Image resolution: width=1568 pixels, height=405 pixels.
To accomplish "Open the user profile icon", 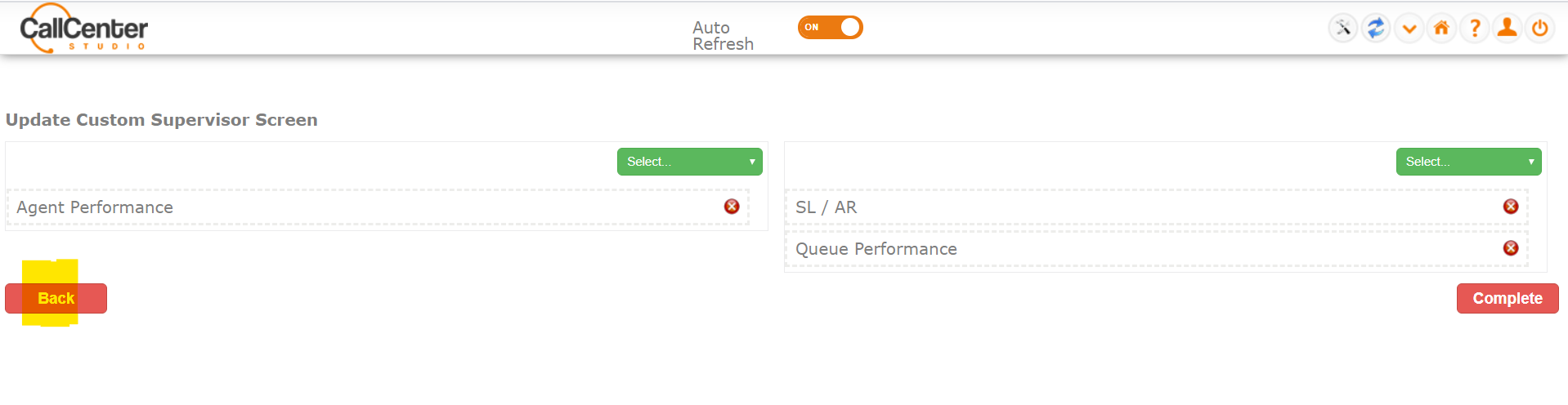I will (1507, 29).
